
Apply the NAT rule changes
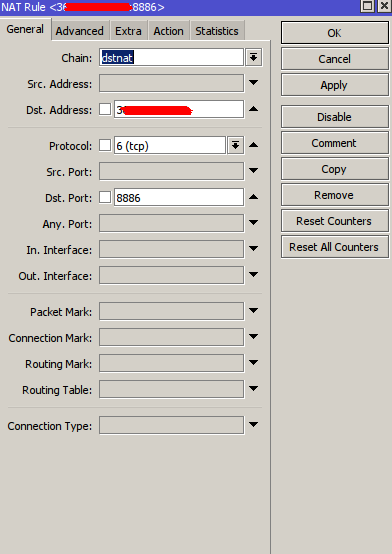(335, 85)
